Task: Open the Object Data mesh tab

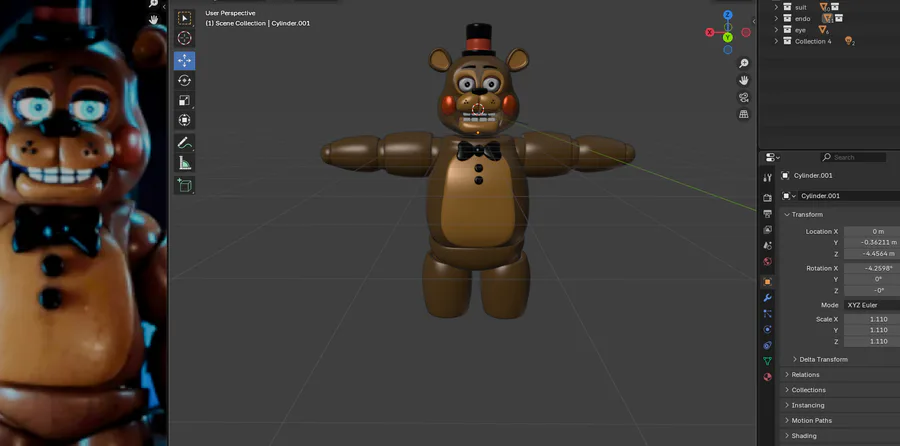Action: pyautogui.click(x=767, y=361)
